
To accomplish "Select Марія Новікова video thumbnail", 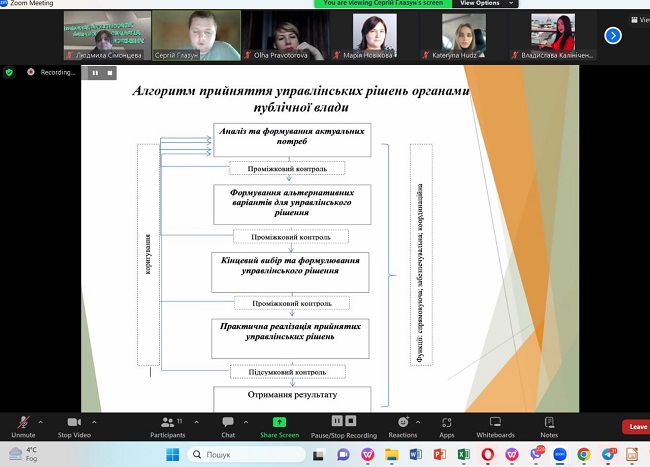I will 375,36.
